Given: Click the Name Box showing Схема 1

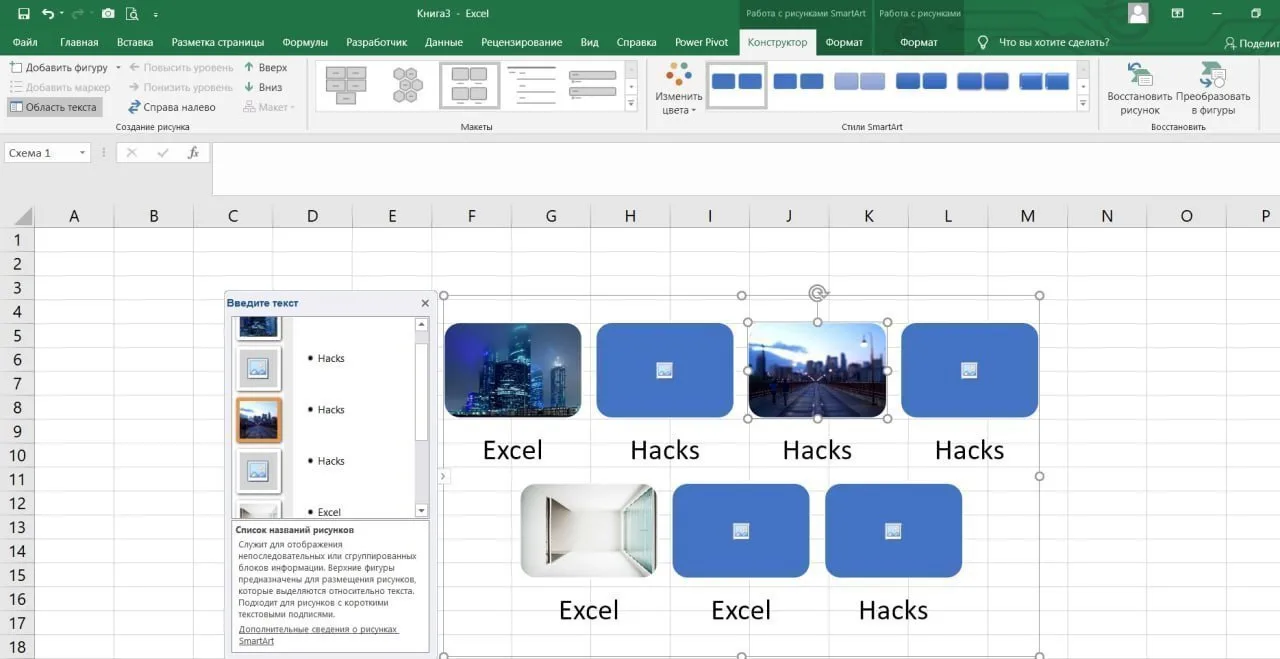Looking at the screenshot, I should (x=40, y=153).
